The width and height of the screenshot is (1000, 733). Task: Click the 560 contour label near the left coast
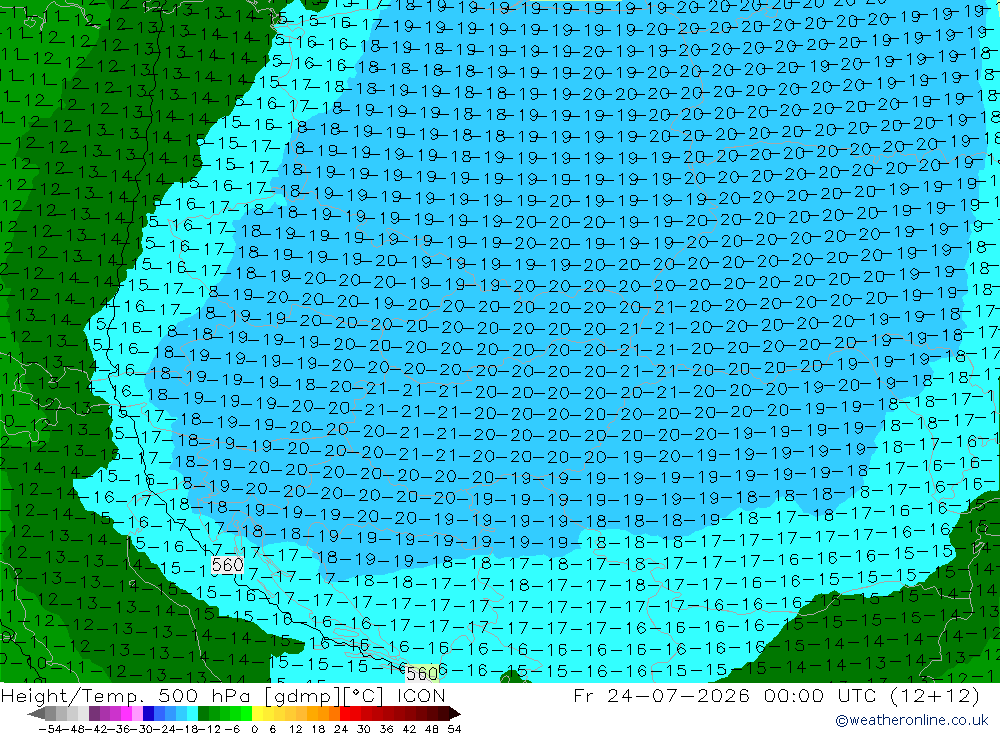click(x=227, y=565)
